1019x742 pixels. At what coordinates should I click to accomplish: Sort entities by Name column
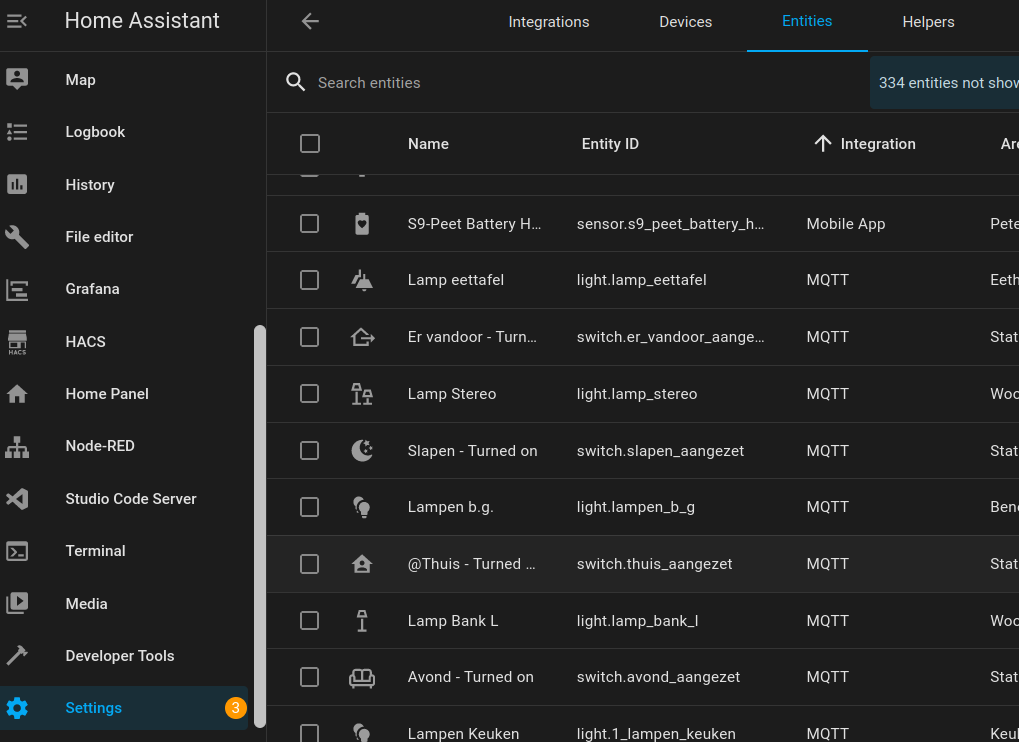tap(428, 144)
